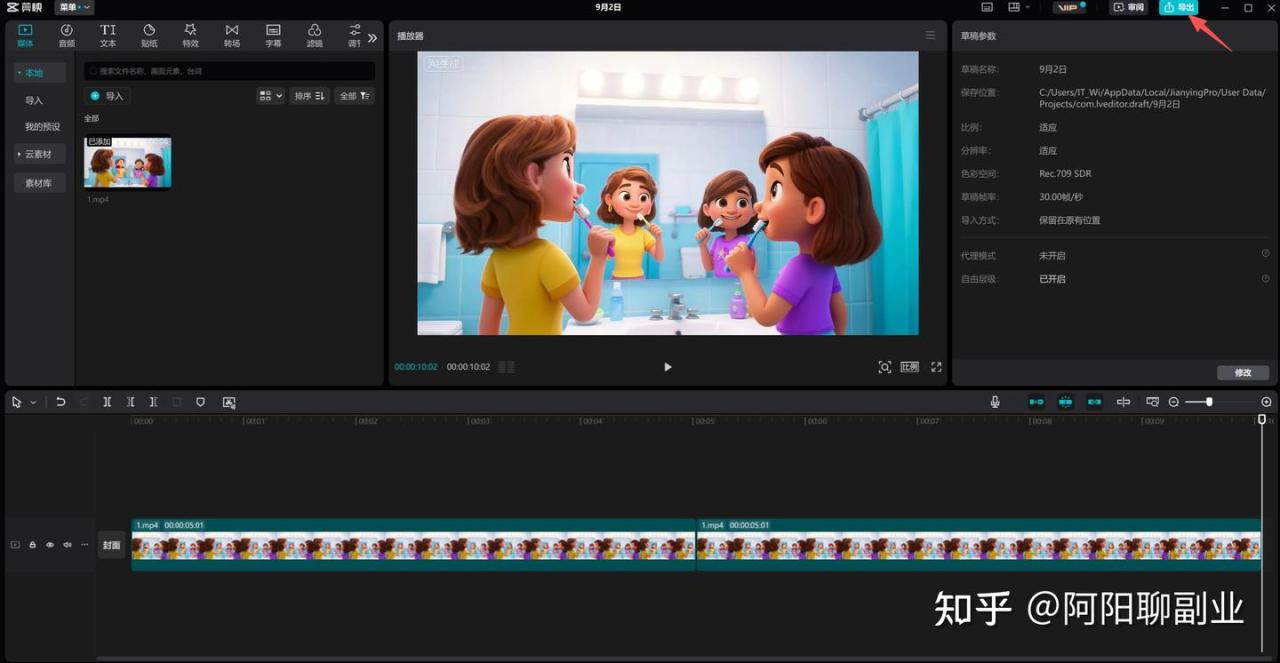Toggle the track lock icon
Screen dimensions: 1280x663
(x=32, y=545)
